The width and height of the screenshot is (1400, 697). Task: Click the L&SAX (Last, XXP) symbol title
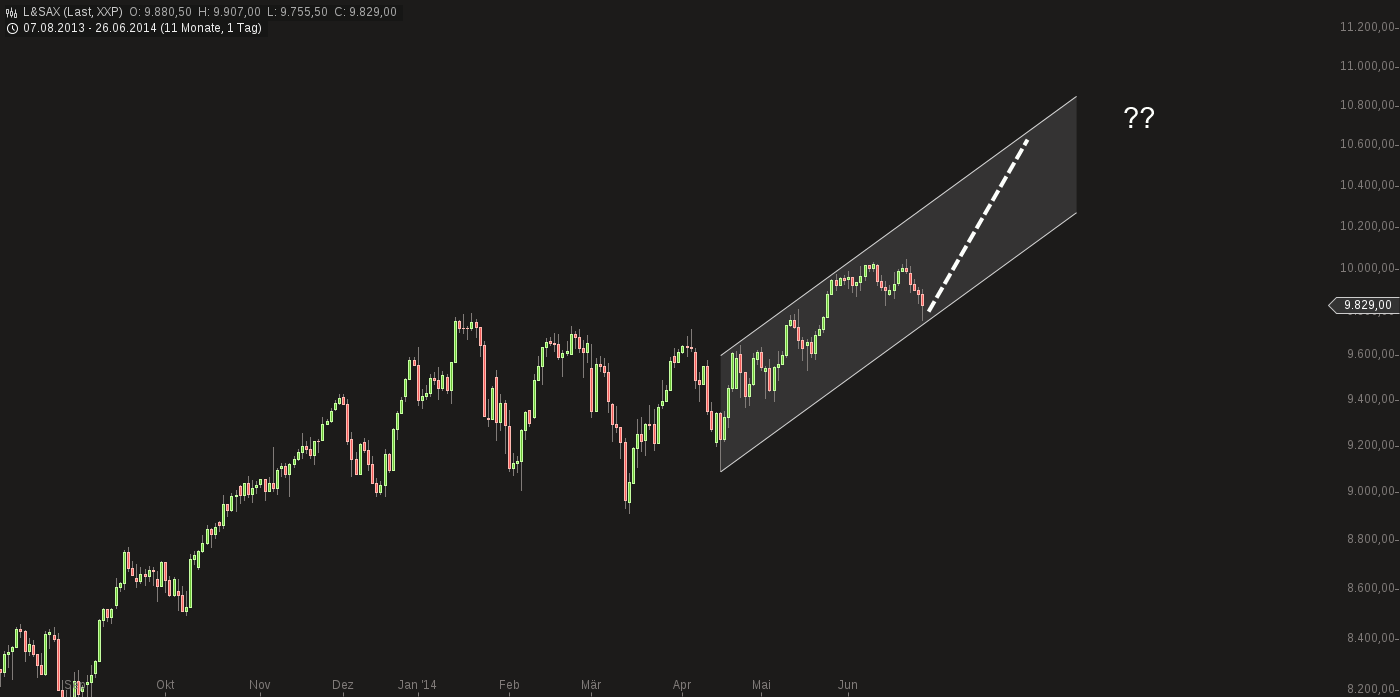coord(73,12)
